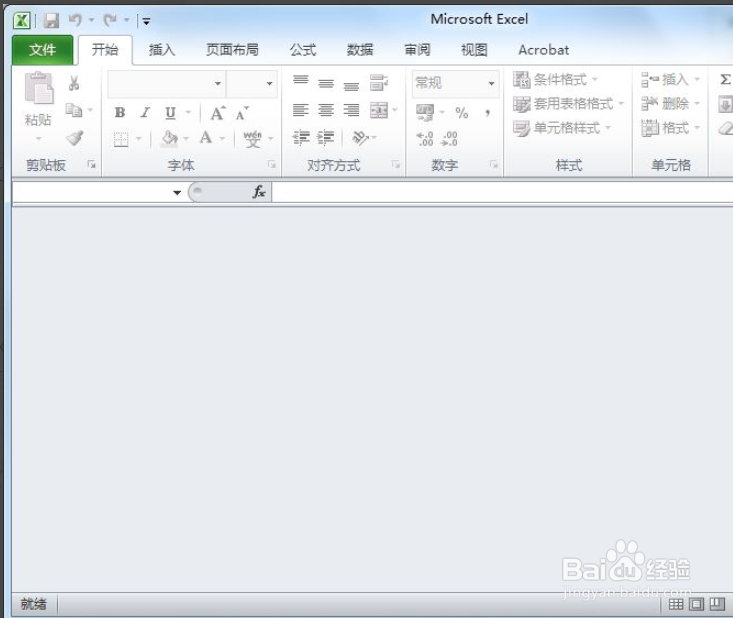Screen dimensions: 733x618
Task: Open the Customize Quick Access Toolbar arrow
Action: click(x=146, y=21)
